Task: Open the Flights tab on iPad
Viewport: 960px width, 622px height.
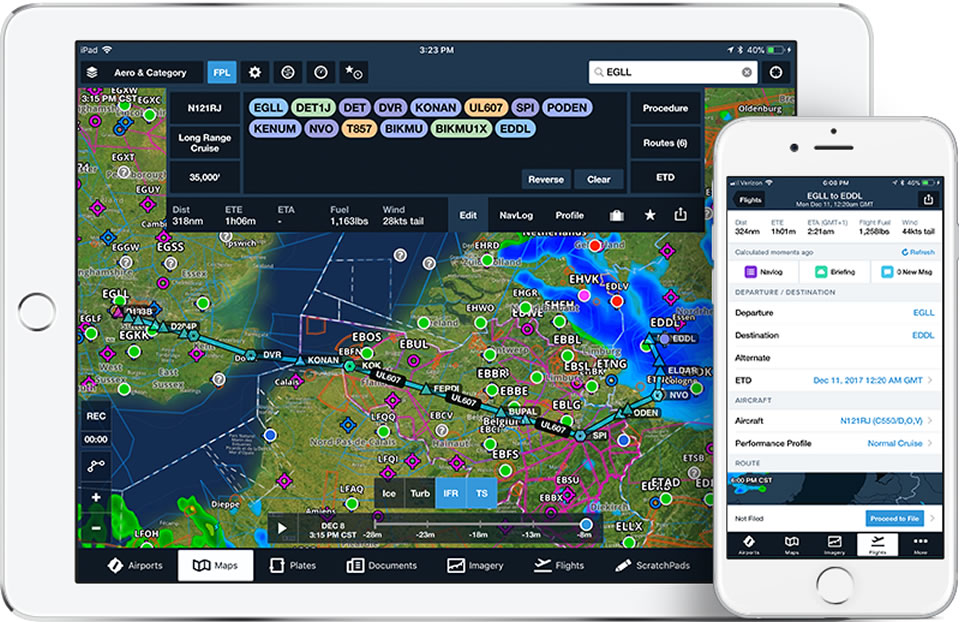Action: pyautogui.click(x=559, y=565)
